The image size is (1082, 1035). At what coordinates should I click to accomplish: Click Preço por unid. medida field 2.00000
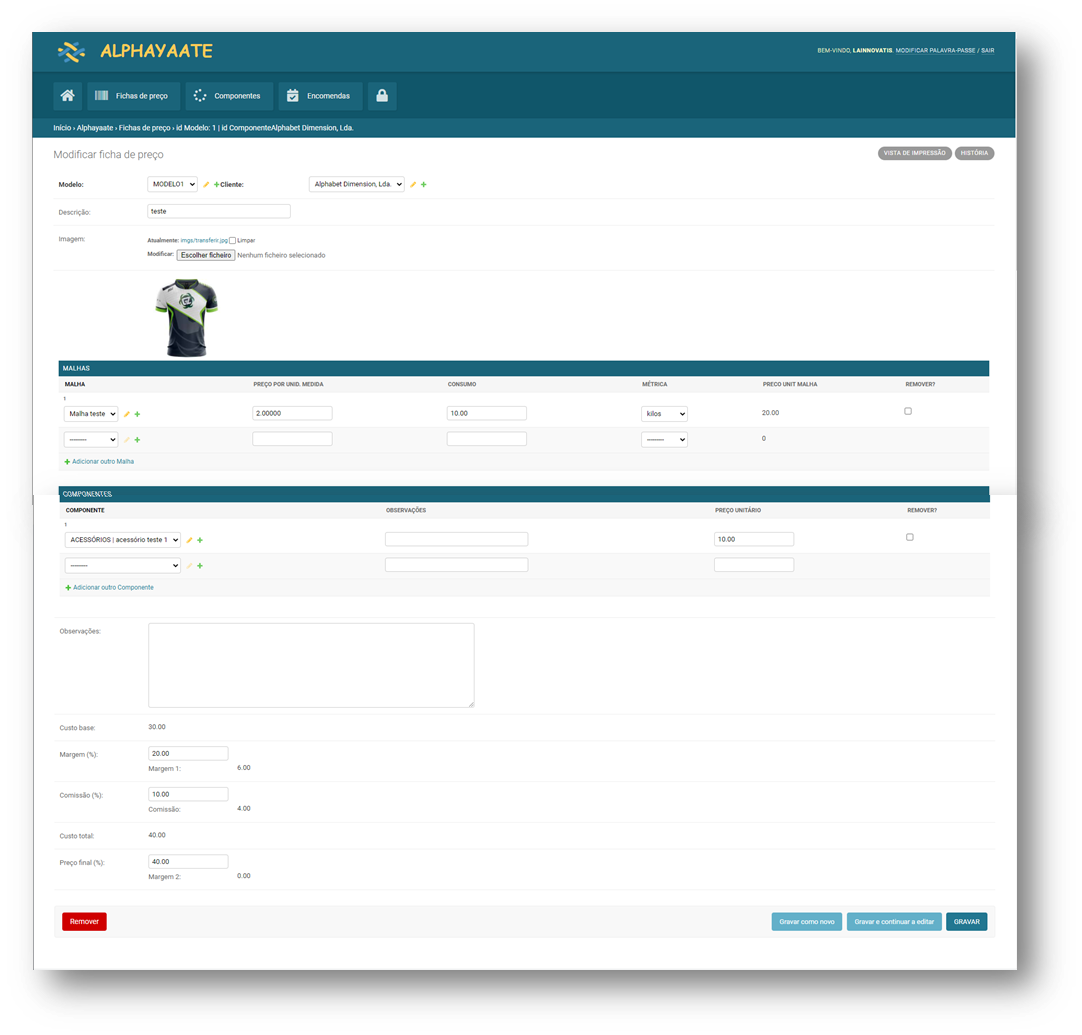click(x=293, y=413)
